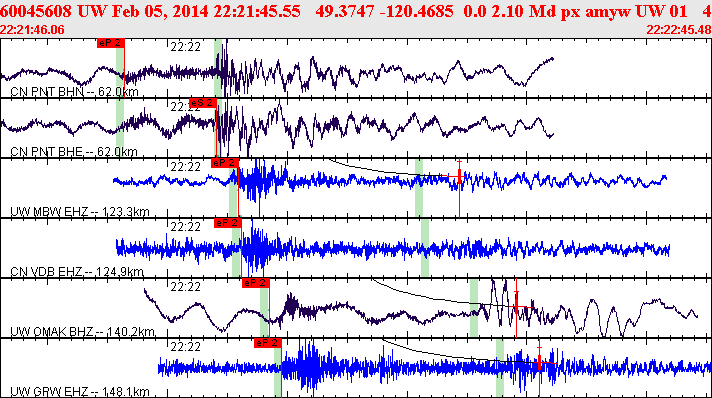This screenshot has height=398, width=712.
Task: Click the red coda duration marker on OMAK BHZ
Action: point(516,308)
